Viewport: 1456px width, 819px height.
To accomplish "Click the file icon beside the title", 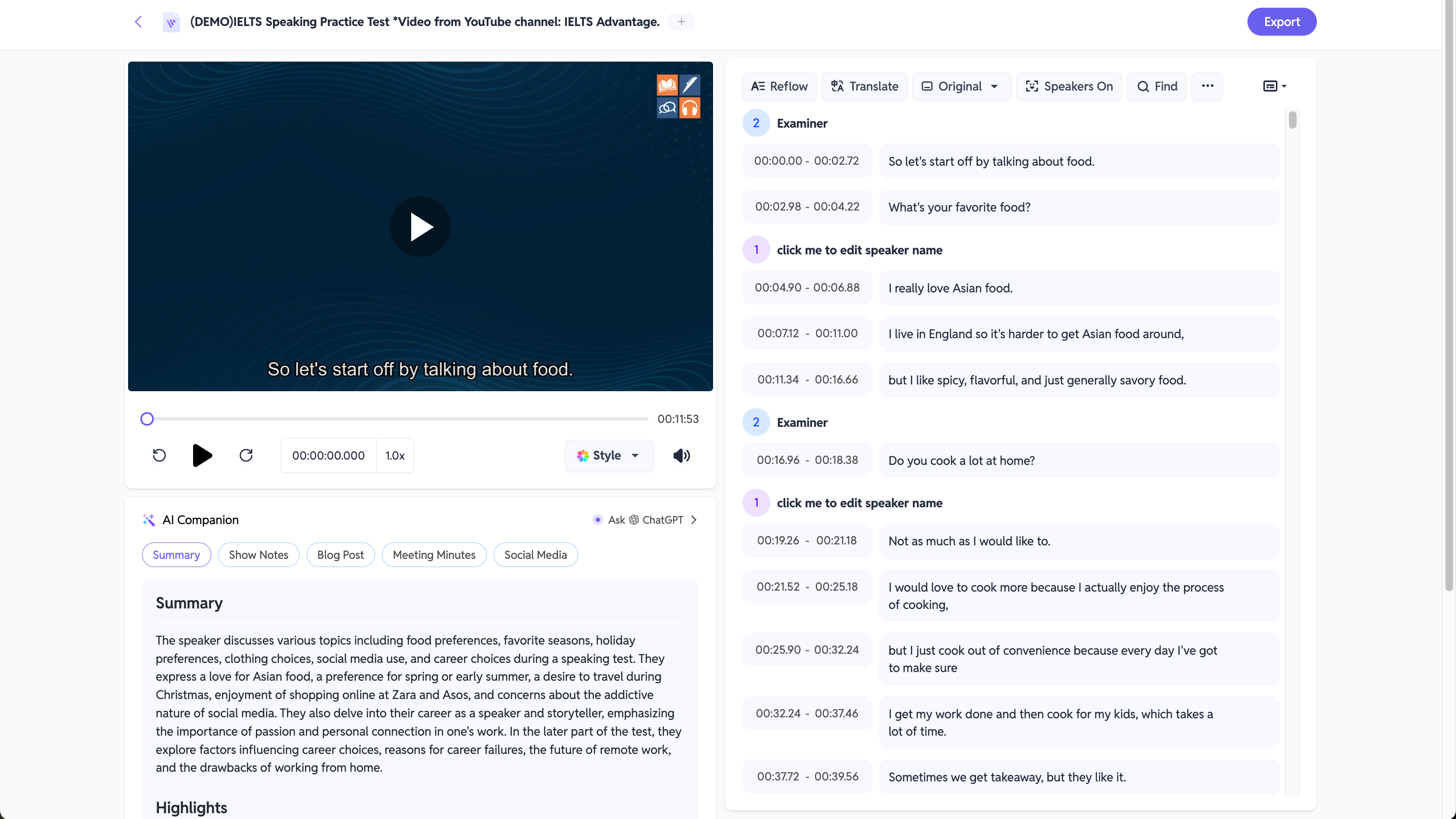I will 171,22.
